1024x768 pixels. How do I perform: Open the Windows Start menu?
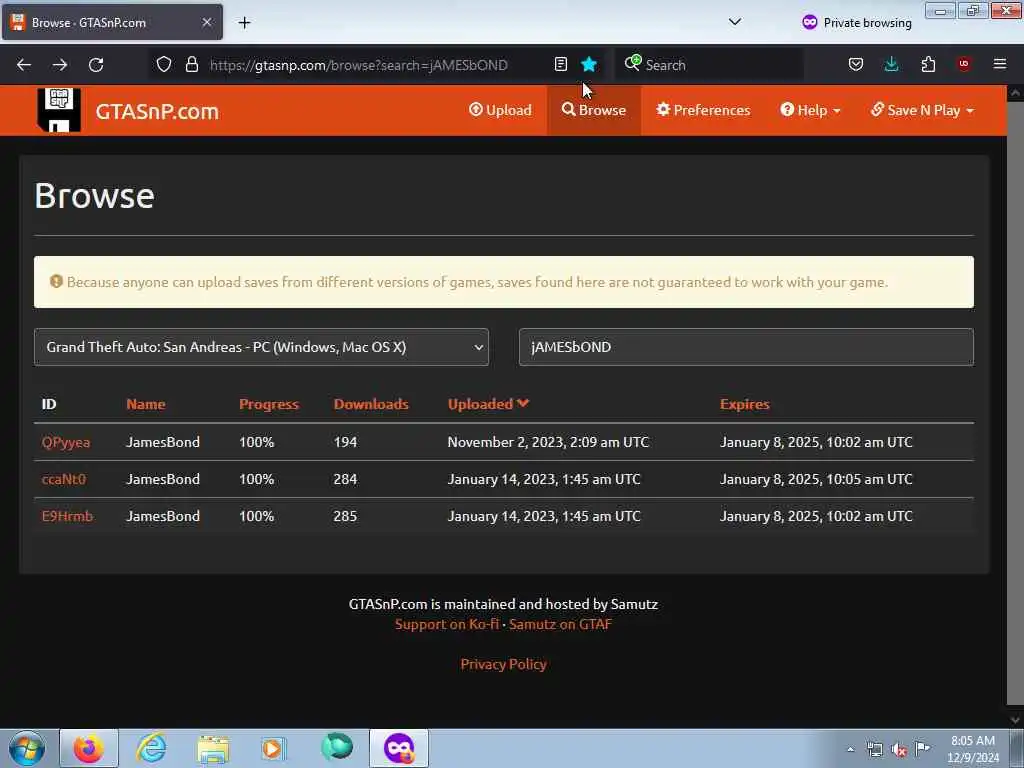pos(27,748)
